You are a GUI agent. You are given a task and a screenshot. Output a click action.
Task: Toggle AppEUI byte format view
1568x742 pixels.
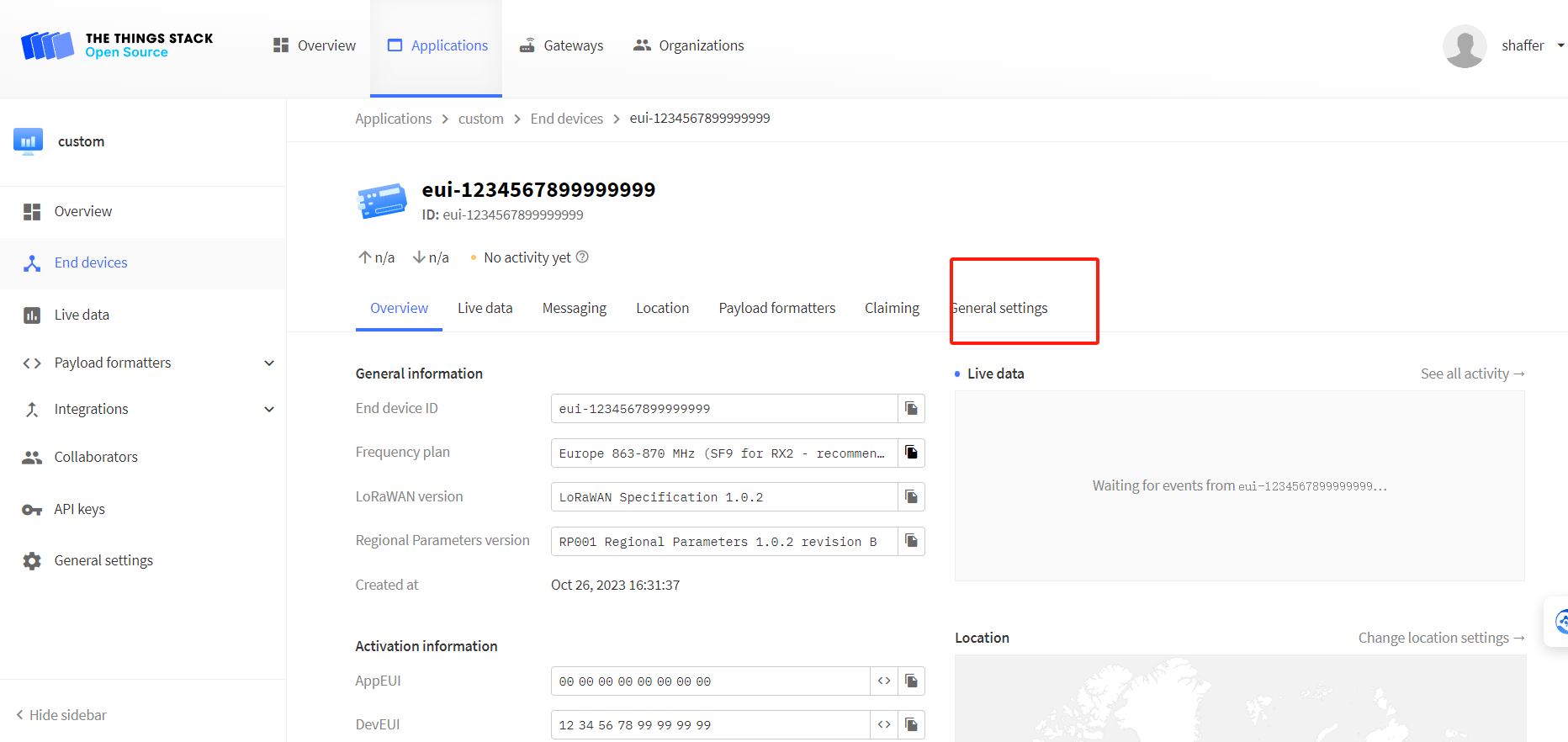(x=884, y=681)
